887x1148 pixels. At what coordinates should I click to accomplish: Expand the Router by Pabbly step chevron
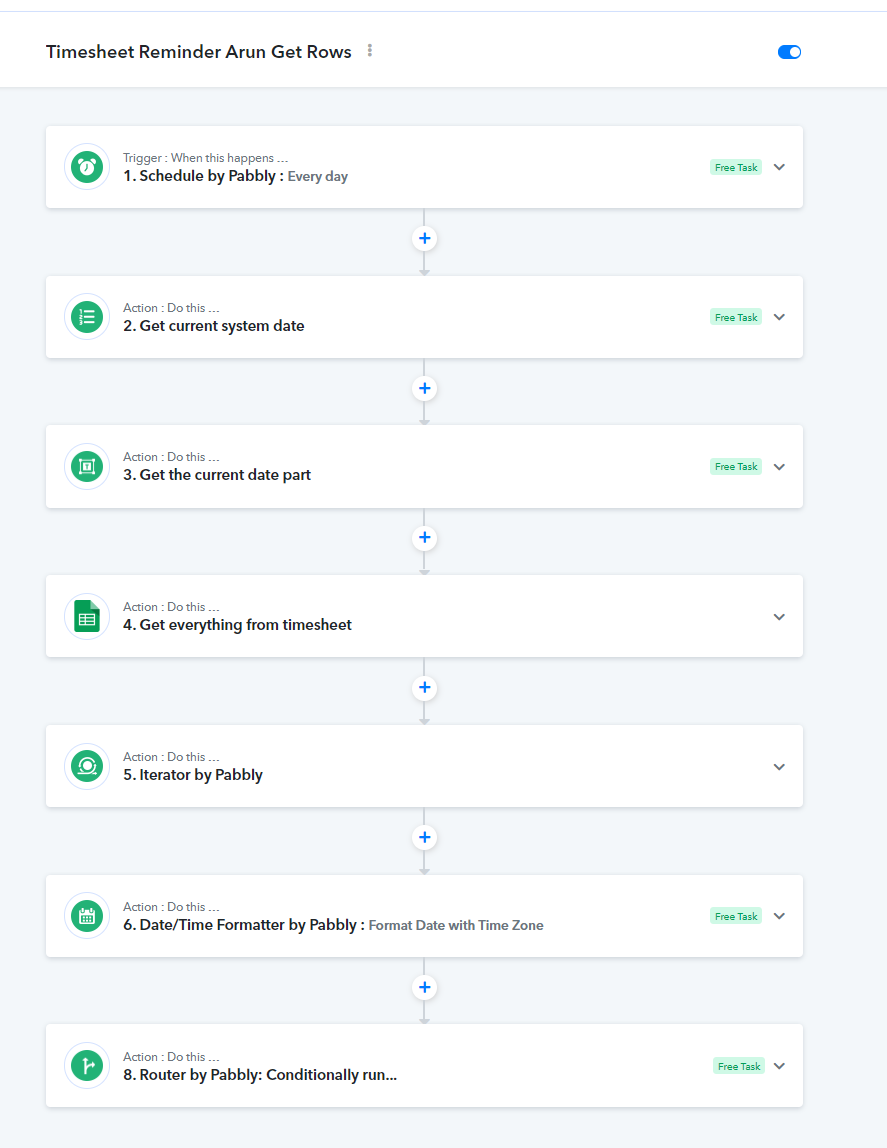(779, 1066)
